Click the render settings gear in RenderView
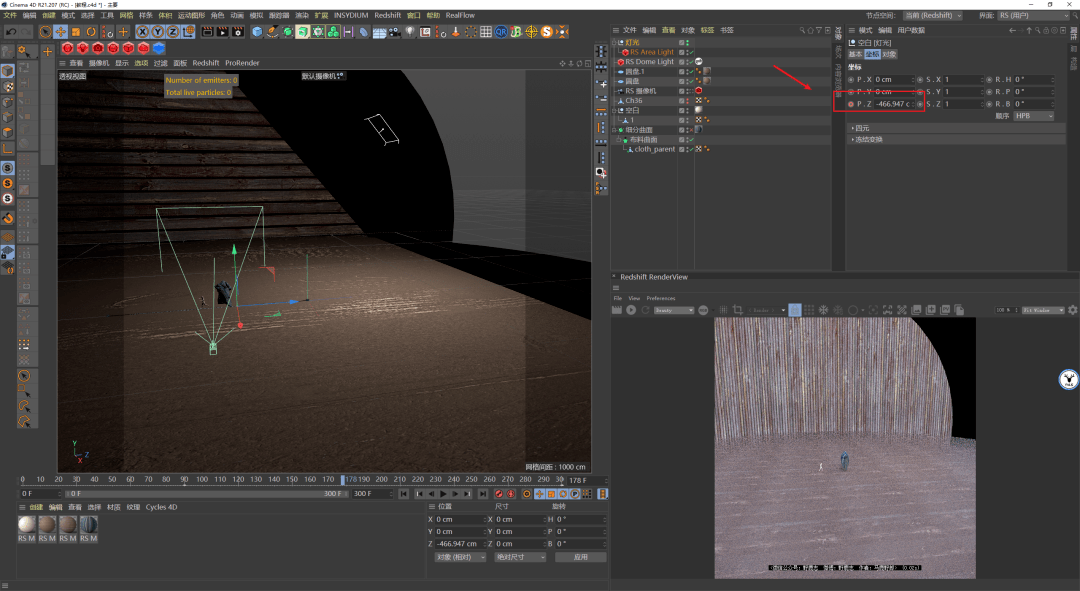The width and height of the screenshot is (1080, 591). 1072,310
